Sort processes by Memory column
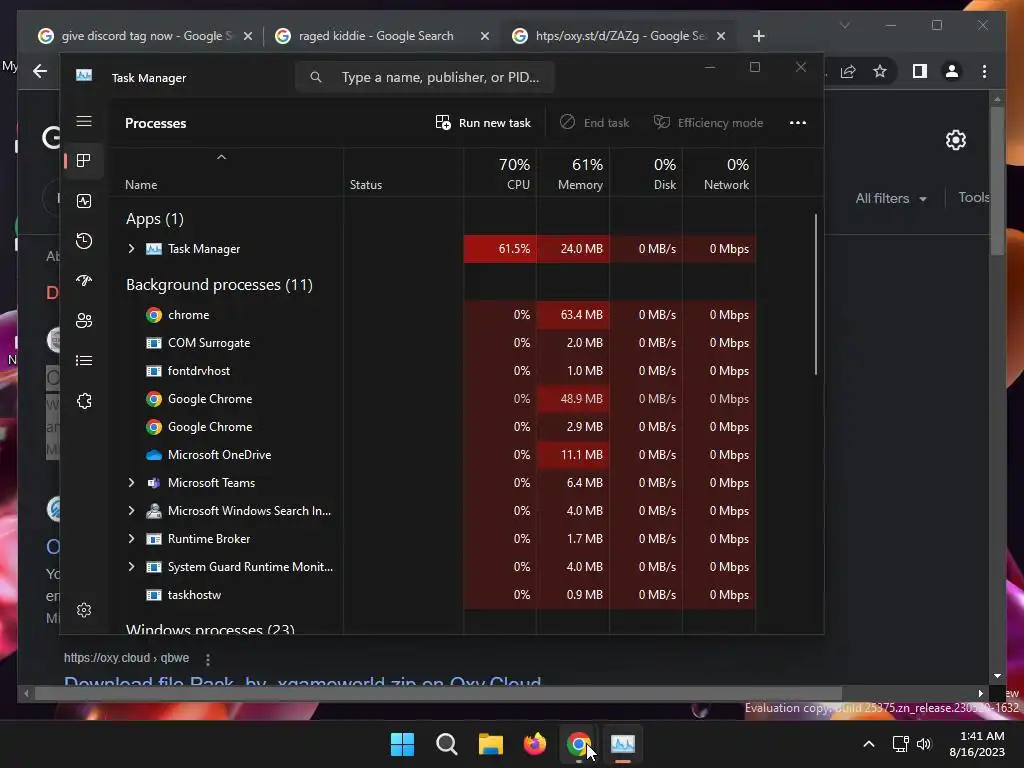 click(573, 173)
